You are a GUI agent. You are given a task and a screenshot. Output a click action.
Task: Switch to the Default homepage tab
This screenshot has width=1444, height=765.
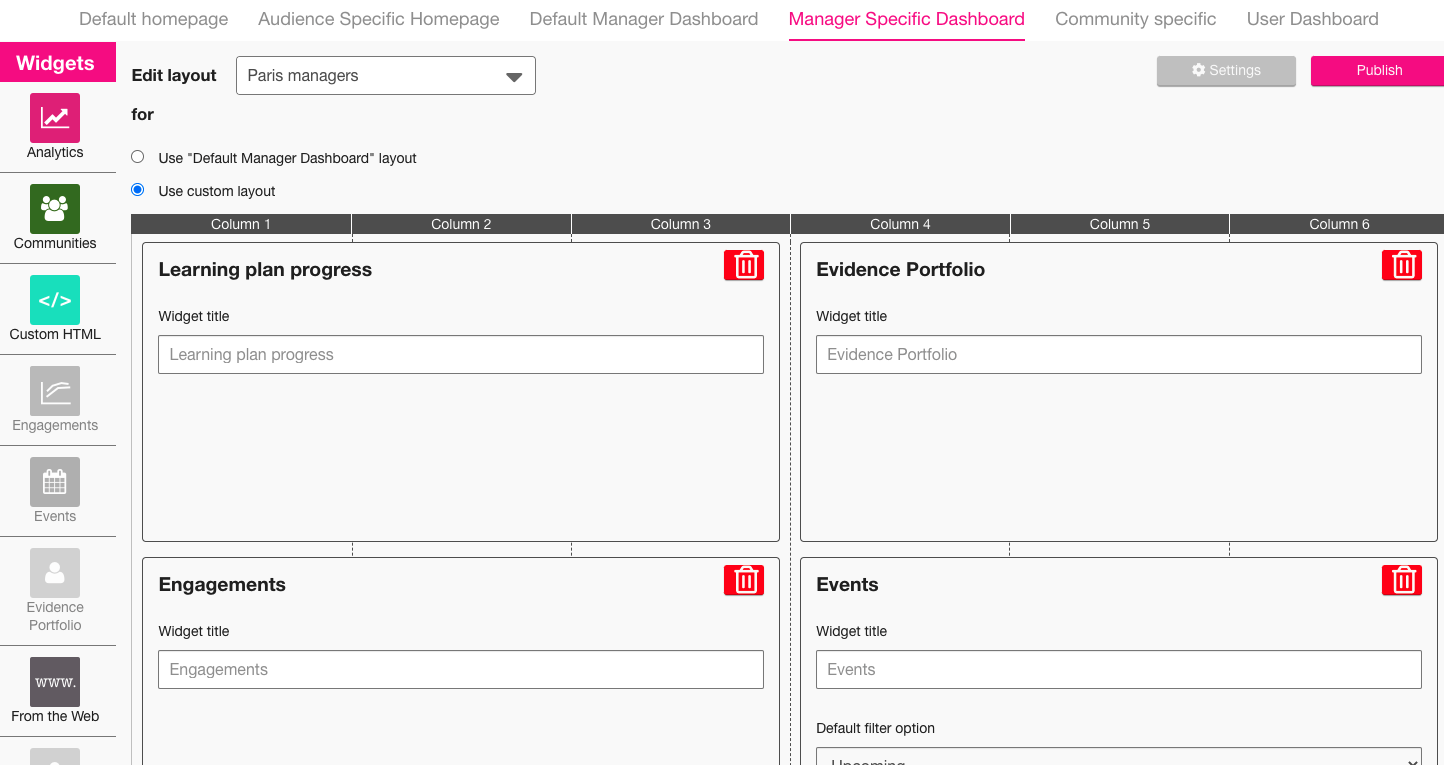(153, 19)
